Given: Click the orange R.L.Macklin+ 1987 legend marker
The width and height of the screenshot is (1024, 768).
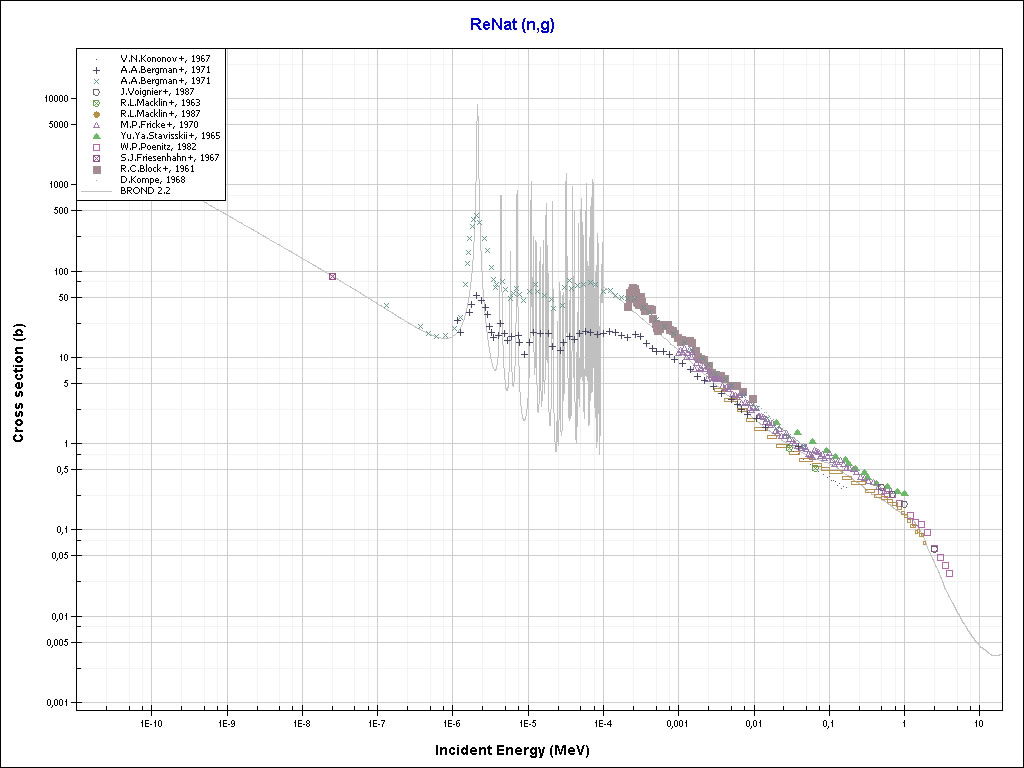Looking at the screenshot, I should (96, 114).
